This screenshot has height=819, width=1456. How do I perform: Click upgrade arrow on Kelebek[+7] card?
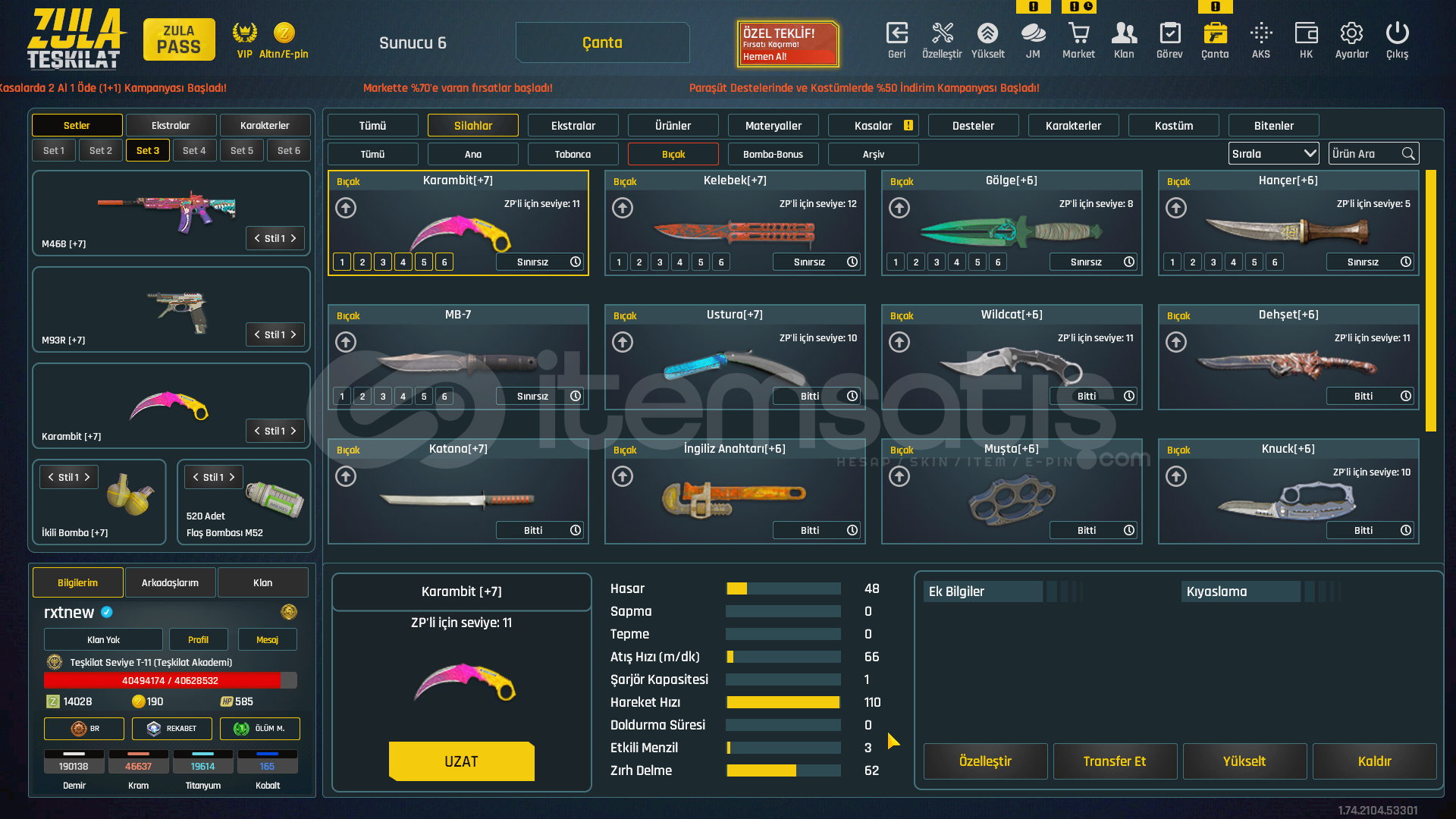pyautogui.click(x=623, y=208)
